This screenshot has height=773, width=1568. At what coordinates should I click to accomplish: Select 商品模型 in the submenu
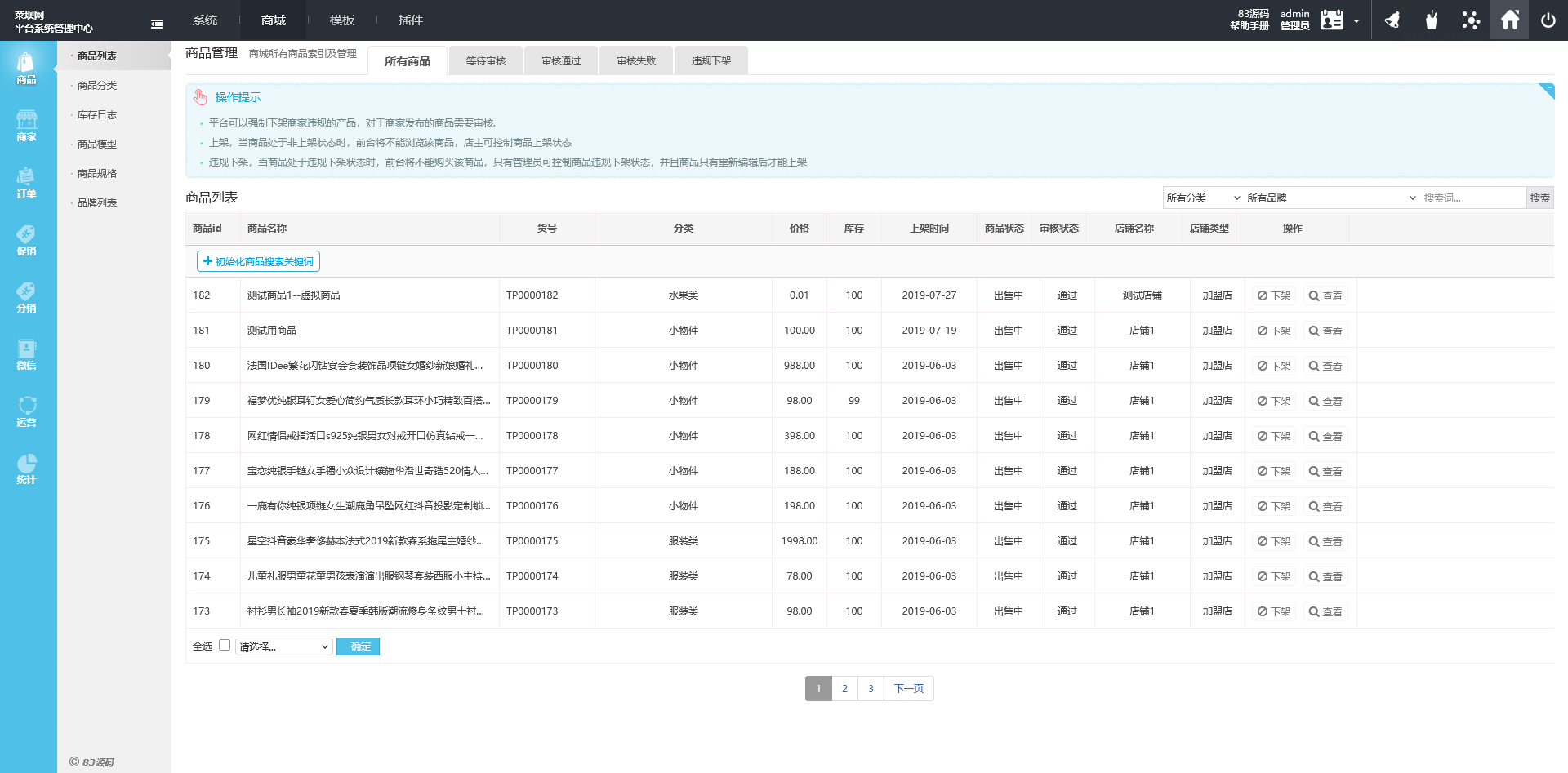97,144
